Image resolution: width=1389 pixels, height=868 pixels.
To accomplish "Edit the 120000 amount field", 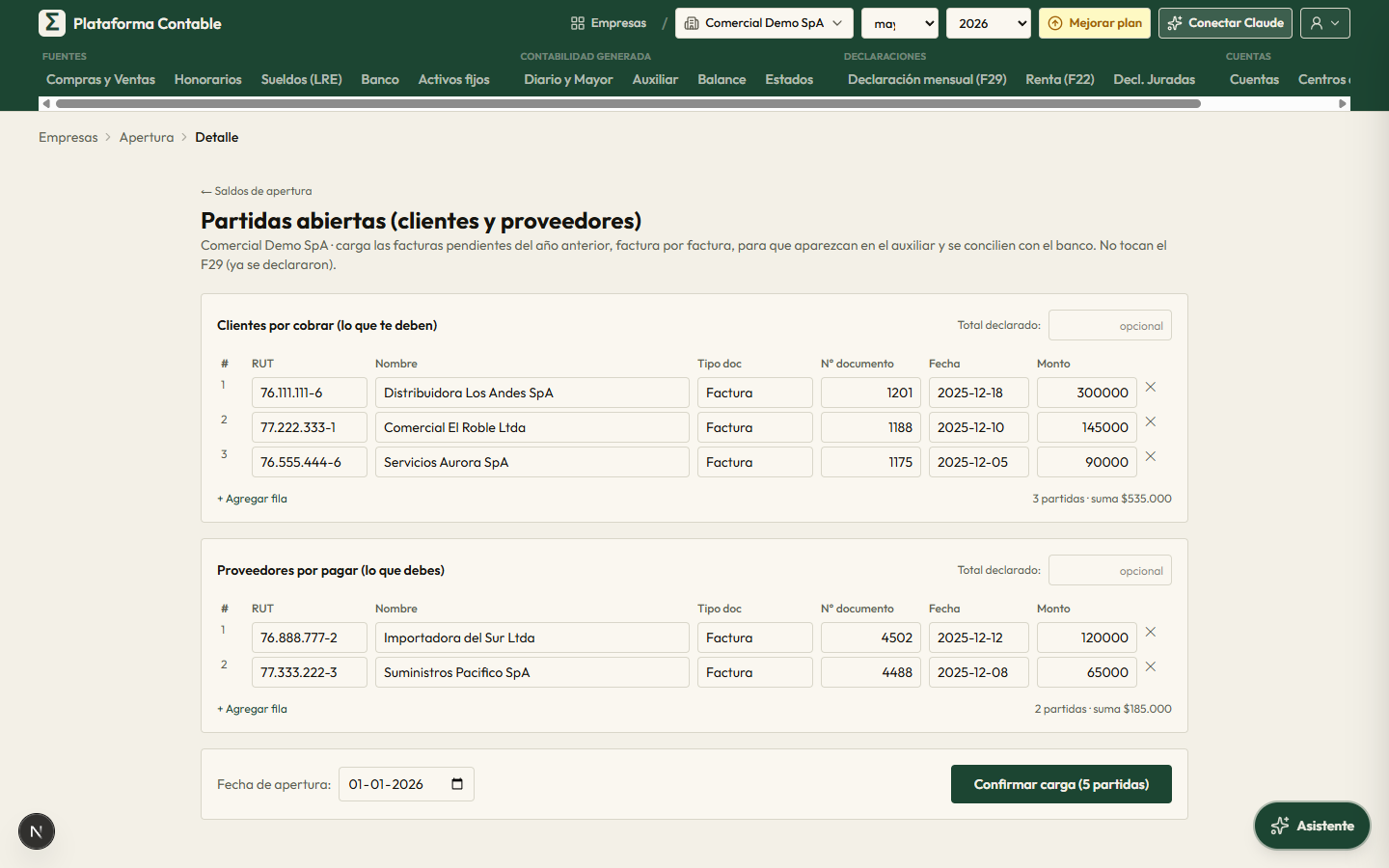I will (x=1087, y=637).
